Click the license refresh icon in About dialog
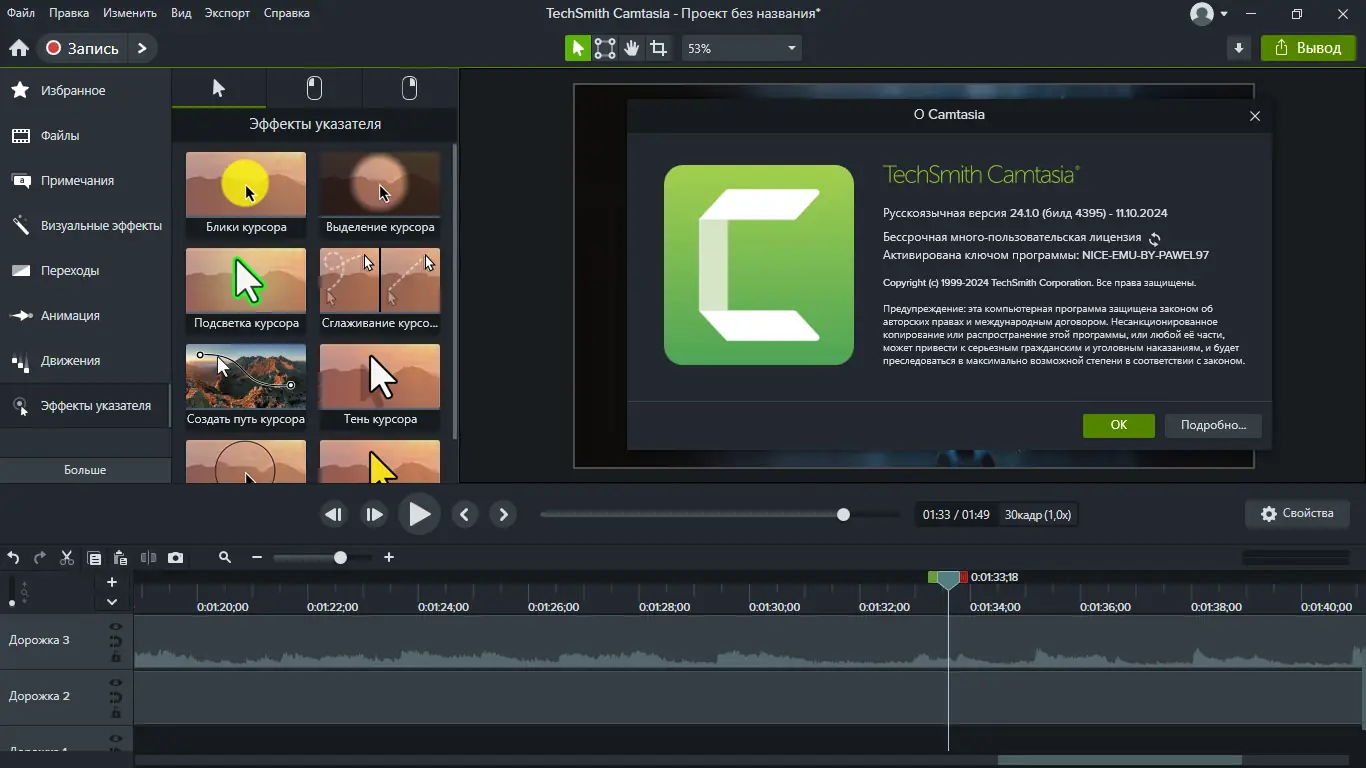The height and width of the screenshot is (768, 1366). (1155, 239)
